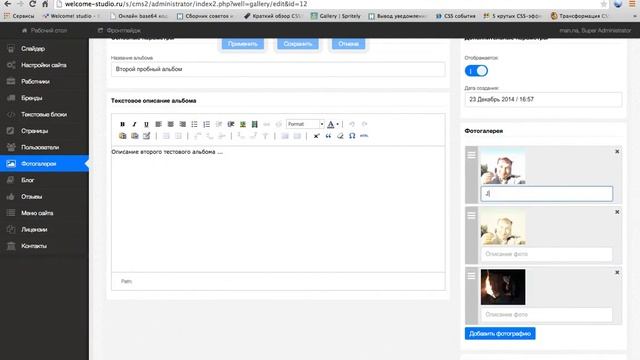
Task: Insert a horizontal line in the editor
Action: point(364,136)
